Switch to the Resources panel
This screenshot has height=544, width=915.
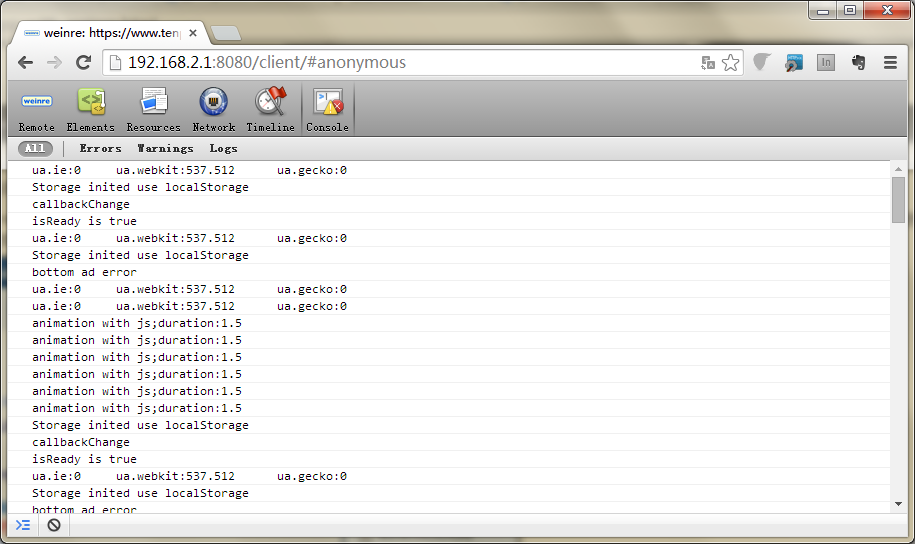click(x=153, y=109)
